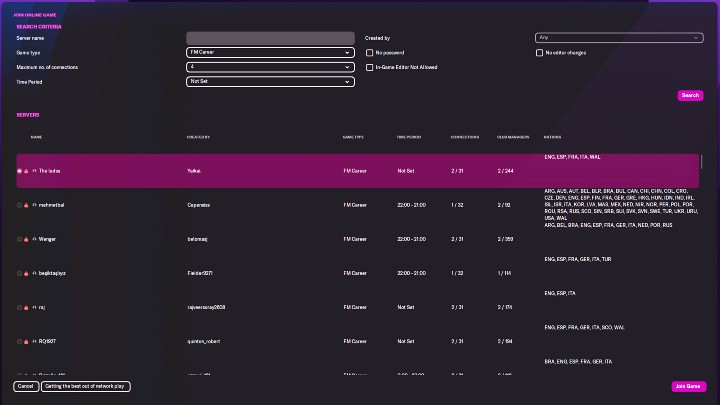Screen dimensions: 720x405
Task: Toggle In-Game Editor Not Allowed checkbox
Action: tap(370, 67)
